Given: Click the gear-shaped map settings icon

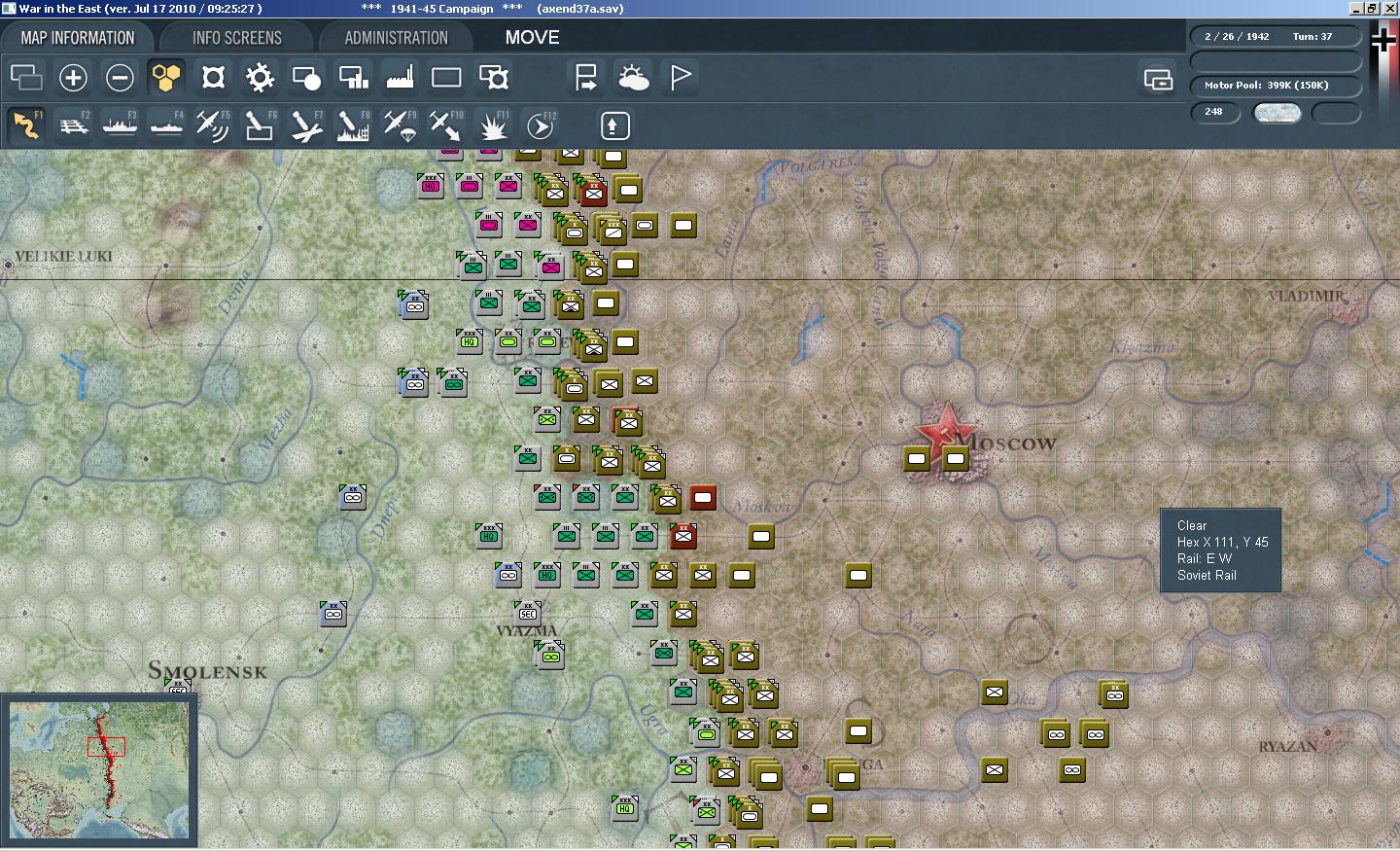Looking at the screenshot, I should click(x=260, y=77).
